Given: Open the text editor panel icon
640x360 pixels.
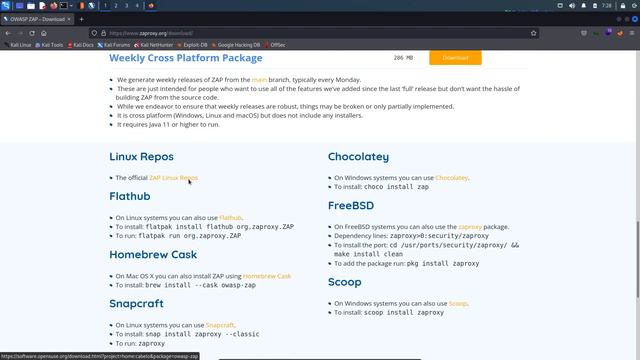Looking at the screenshot, I should coord(42,6).
